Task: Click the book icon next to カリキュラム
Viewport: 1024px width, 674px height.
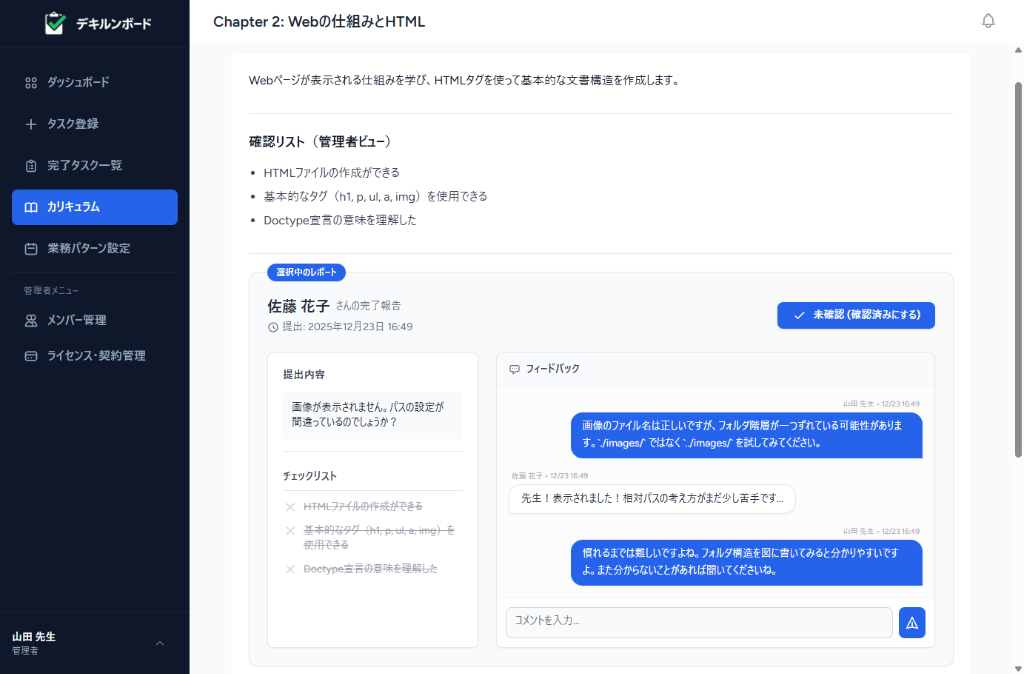Action: [31, 207]
